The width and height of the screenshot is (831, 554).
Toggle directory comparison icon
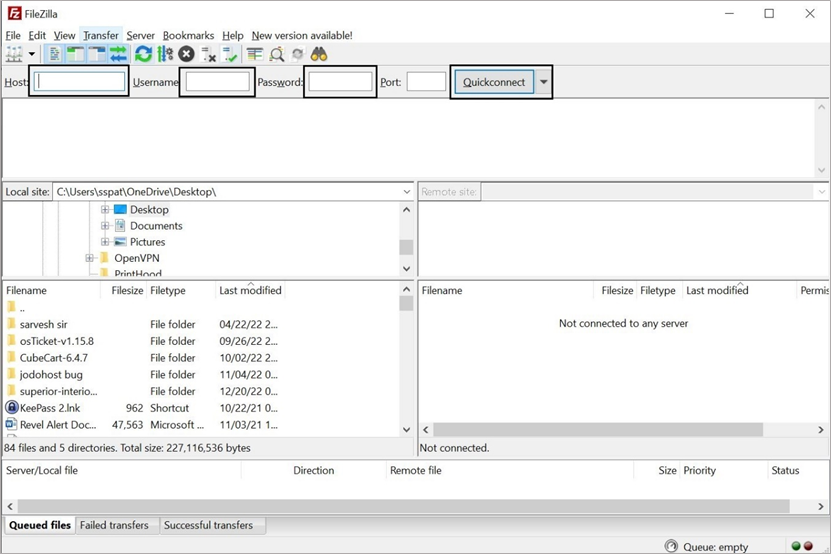click(276, 54)
